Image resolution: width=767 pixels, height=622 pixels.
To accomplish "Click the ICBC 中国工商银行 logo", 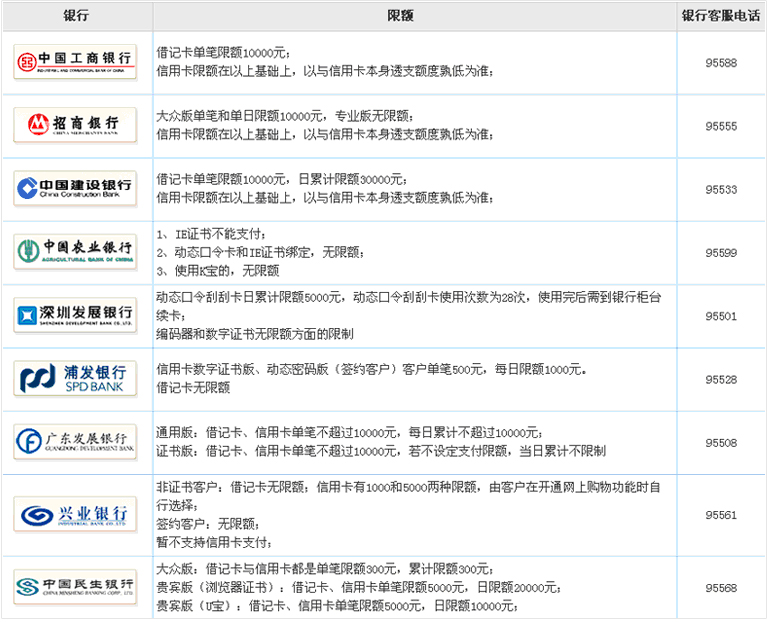I will (x=75, y=62).
